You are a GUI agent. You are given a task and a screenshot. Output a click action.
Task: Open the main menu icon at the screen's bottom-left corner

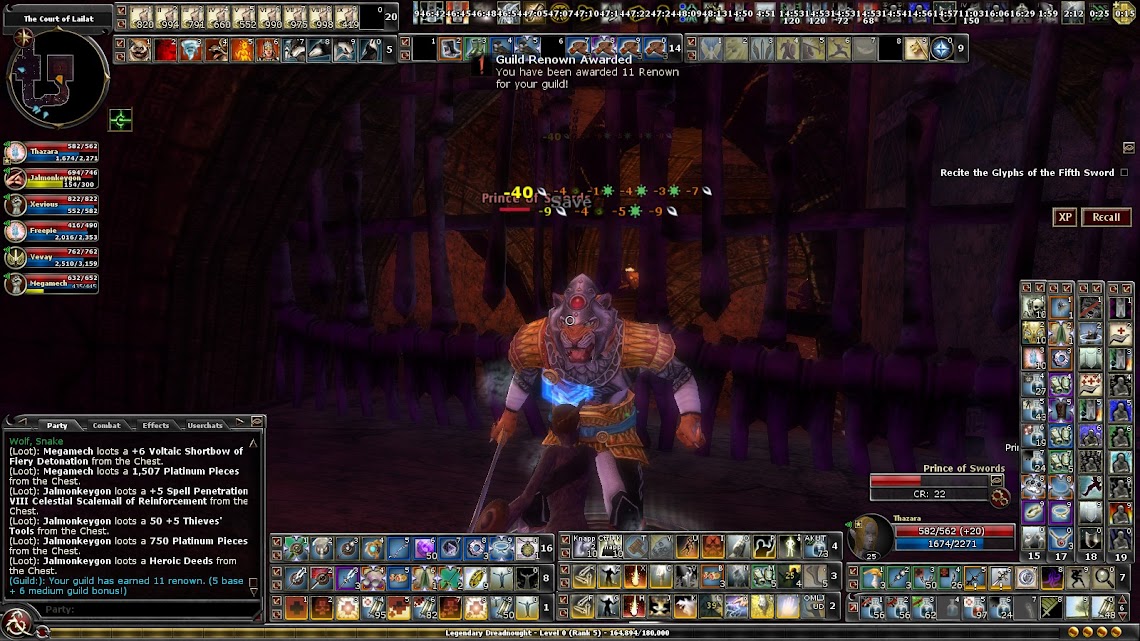point(16,624)
